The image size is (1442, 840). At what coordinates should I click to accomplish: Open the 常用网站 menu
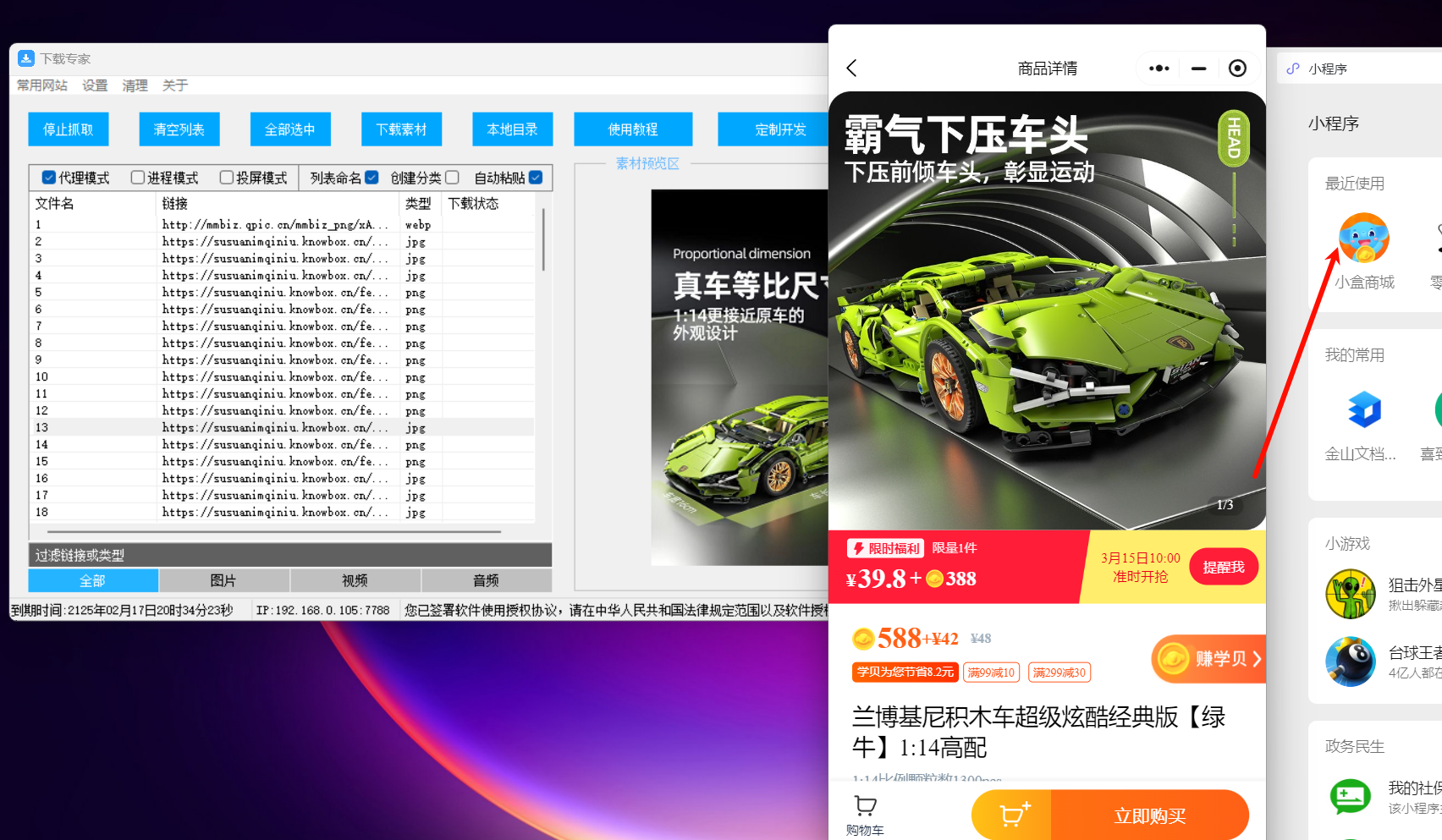pos(42,85)
